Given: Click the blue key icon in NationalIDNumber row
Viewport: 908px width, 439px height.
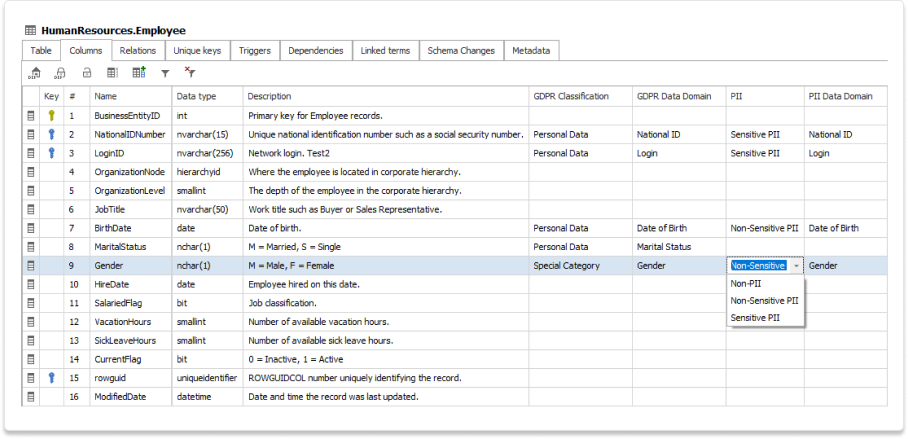Looking at the screenshot, I should click(51, 134).
